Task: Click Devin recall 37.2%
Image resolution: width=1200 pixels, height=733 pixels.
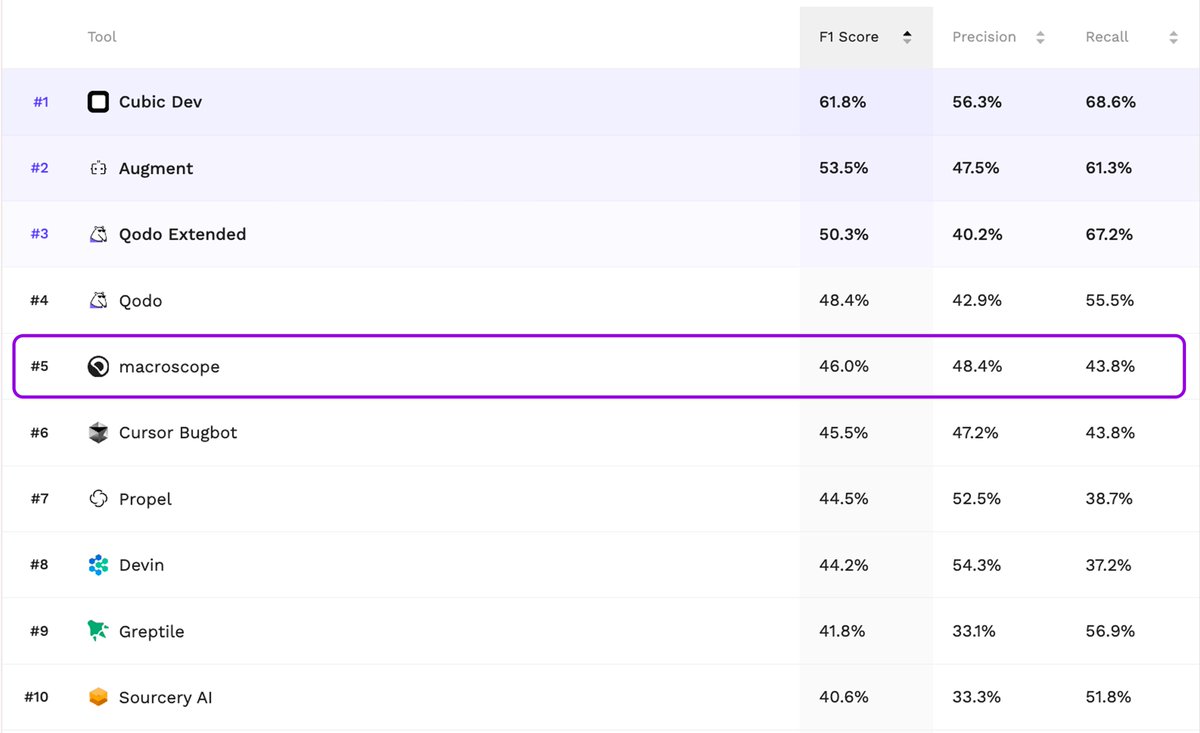Action: 1108,565
